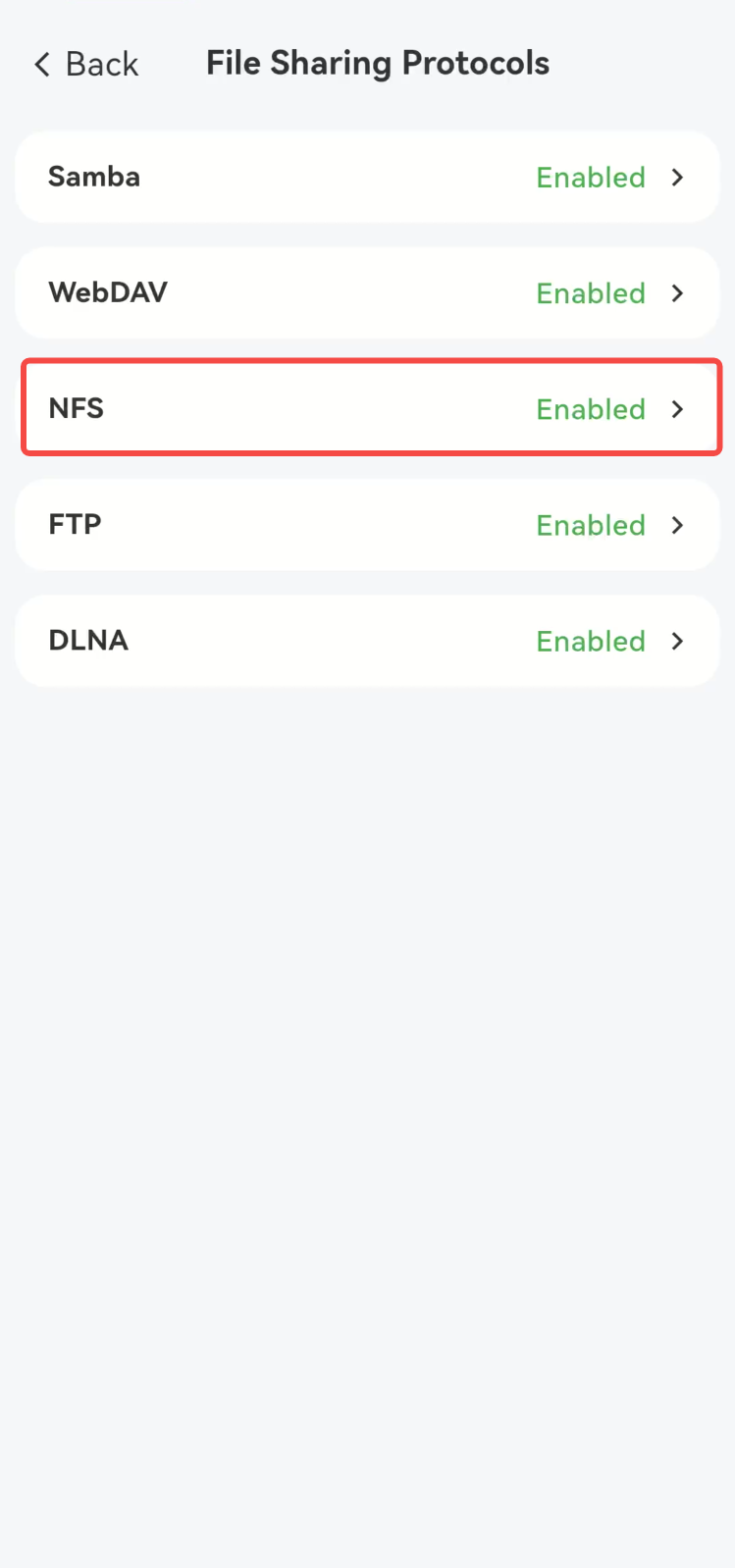Click the File Sharing Protocols page title
Image resolution: width=735 pixels, height=1568 pixels.
point(378,64)
